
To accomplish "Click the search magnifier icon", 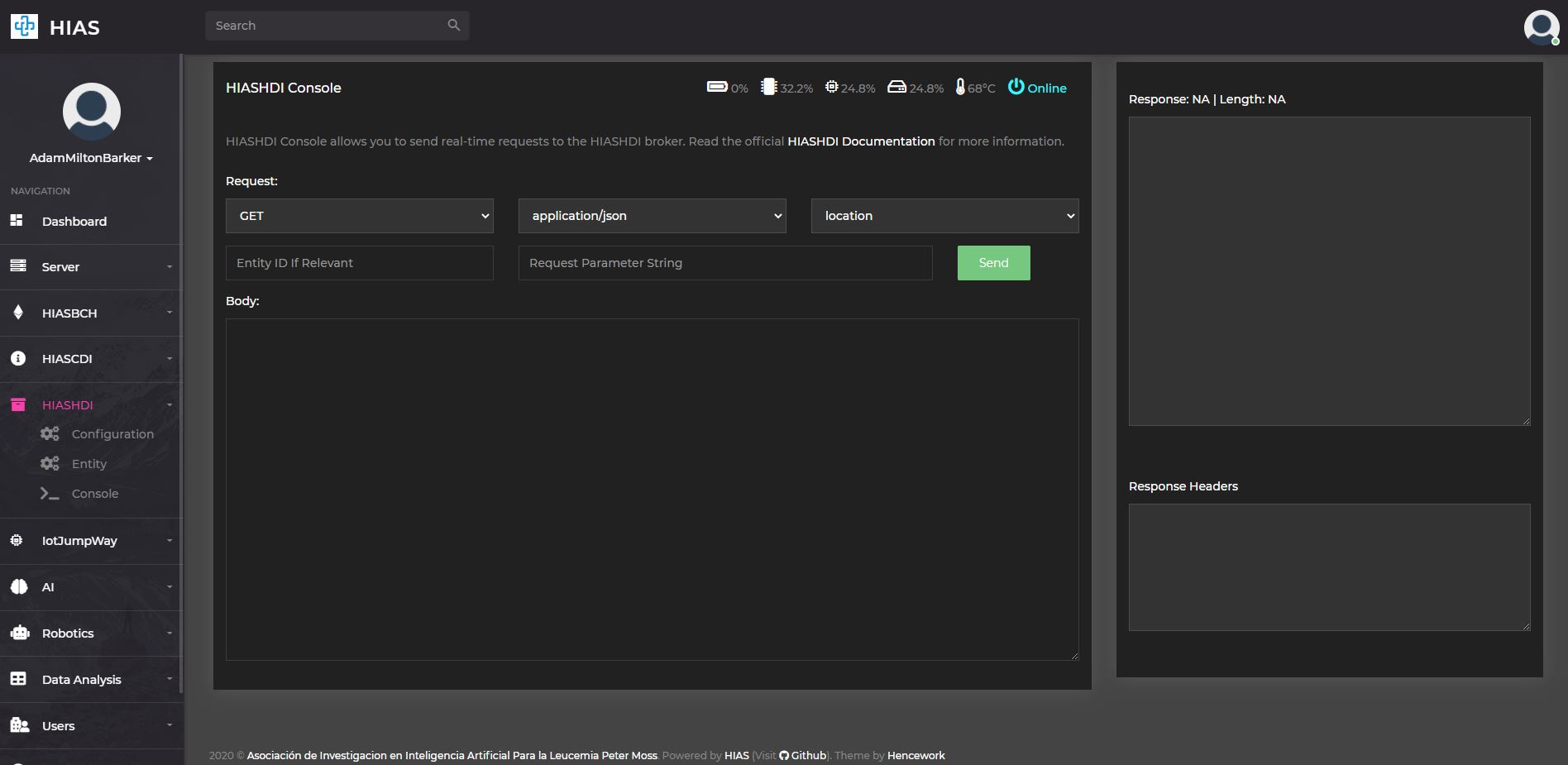I will tap(453, 25).
